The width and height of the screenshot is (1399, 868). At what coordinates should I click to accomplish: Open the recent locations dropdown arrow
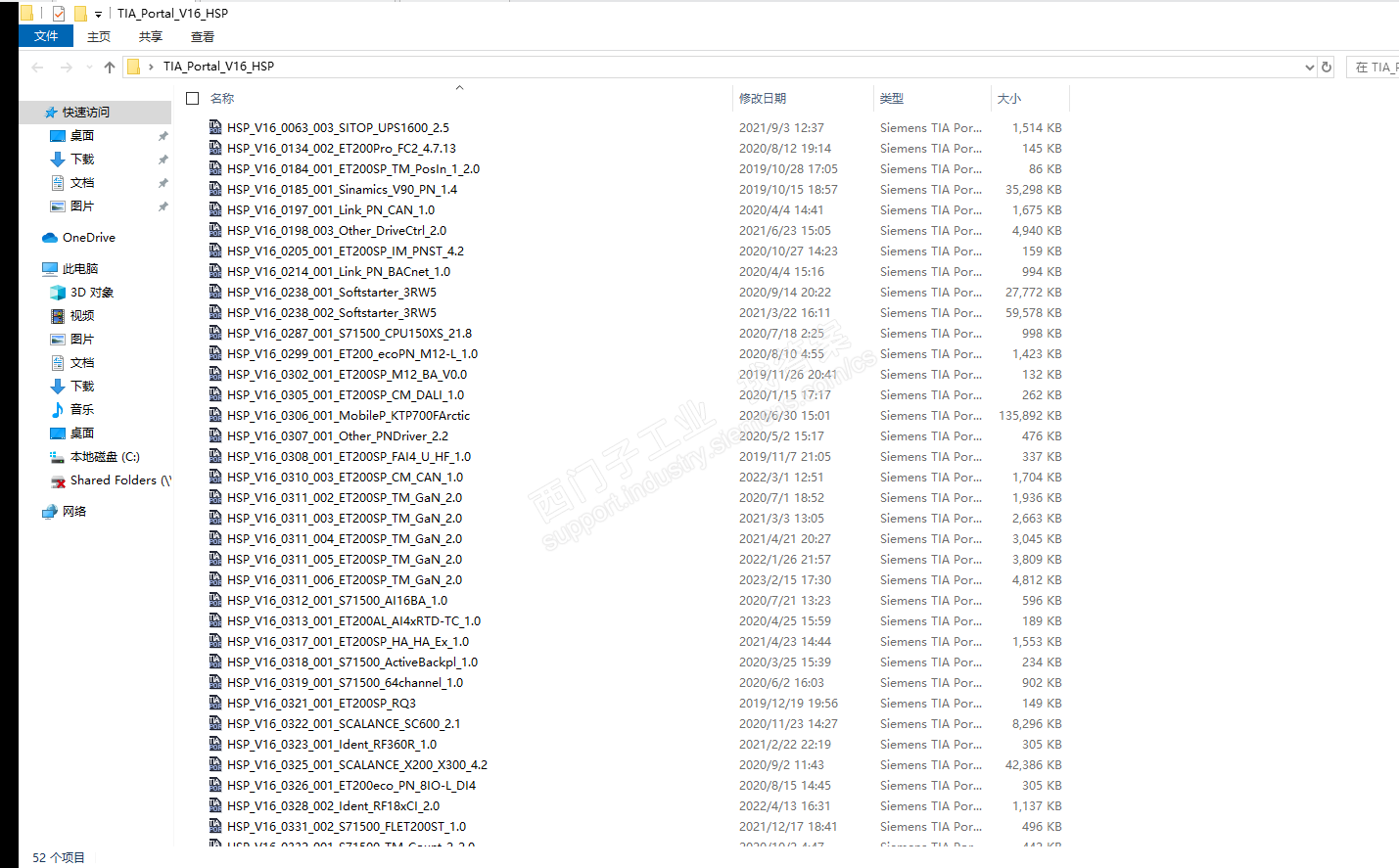[x=89, y=68]
